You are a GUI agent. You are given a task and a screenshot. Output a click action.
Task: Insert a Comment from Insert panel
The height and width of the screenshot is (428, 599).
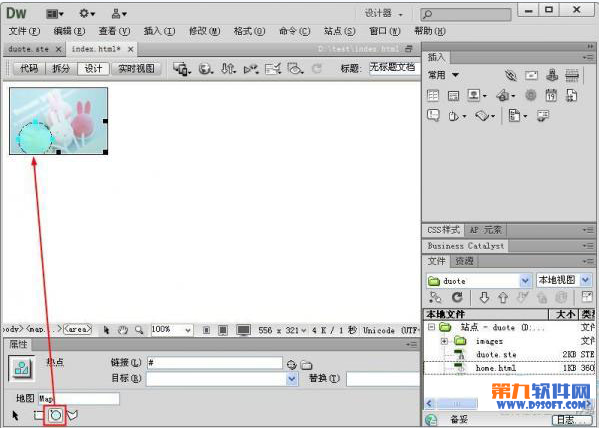(x=433, y=115)
